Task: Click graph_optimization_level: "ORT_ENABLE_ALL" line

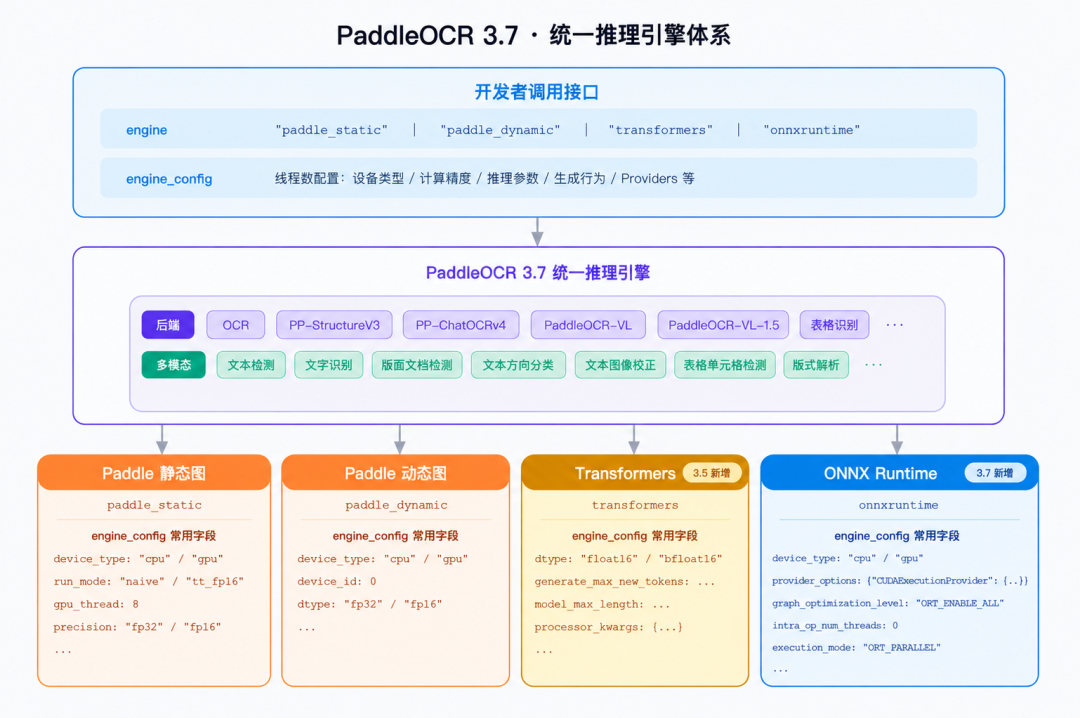Action: [888, 603]
